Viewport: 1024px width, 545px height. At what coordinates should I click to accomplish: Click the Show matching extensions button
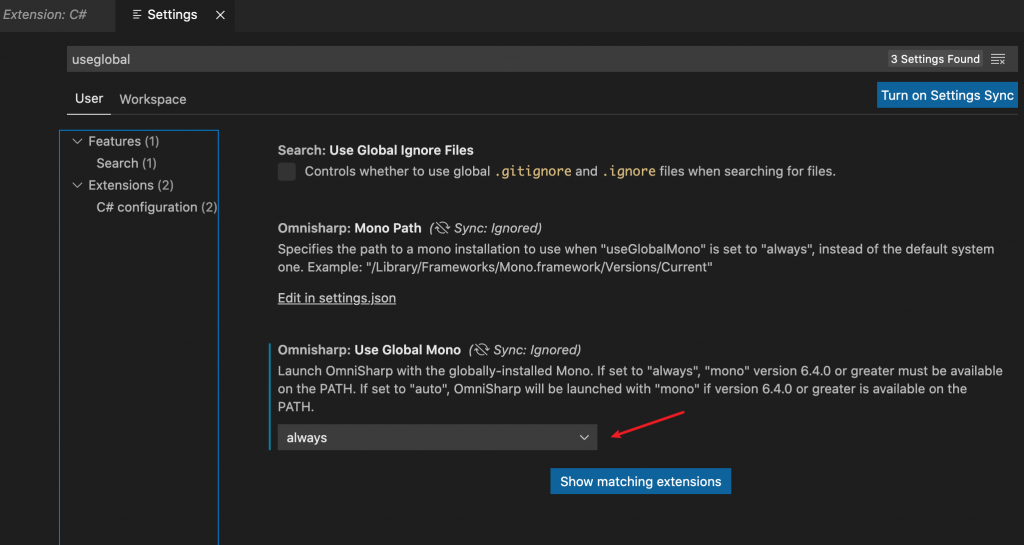(x=640, y=481)
